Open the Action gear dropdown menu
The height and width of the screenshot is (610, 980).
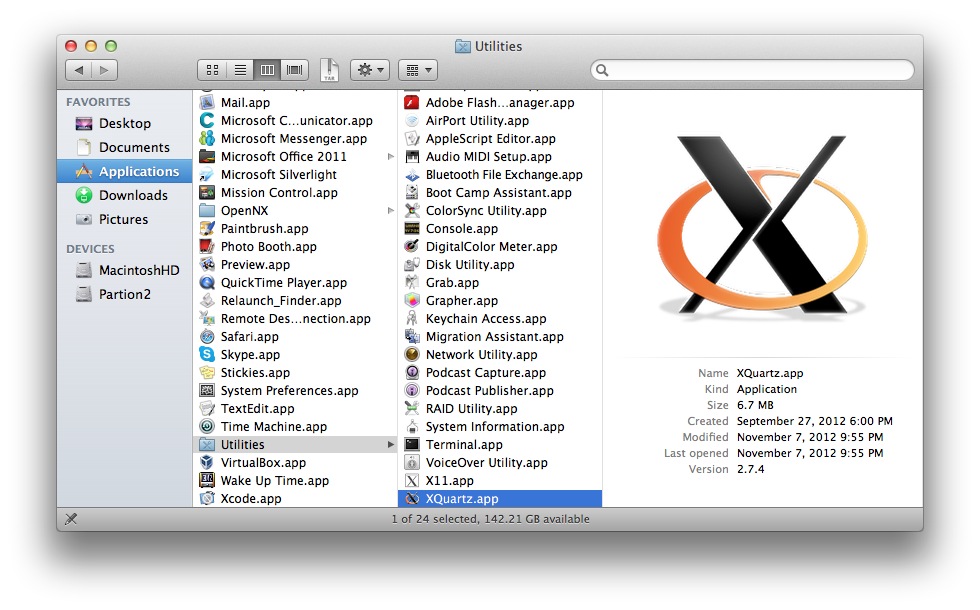click(x=369, y=70)
